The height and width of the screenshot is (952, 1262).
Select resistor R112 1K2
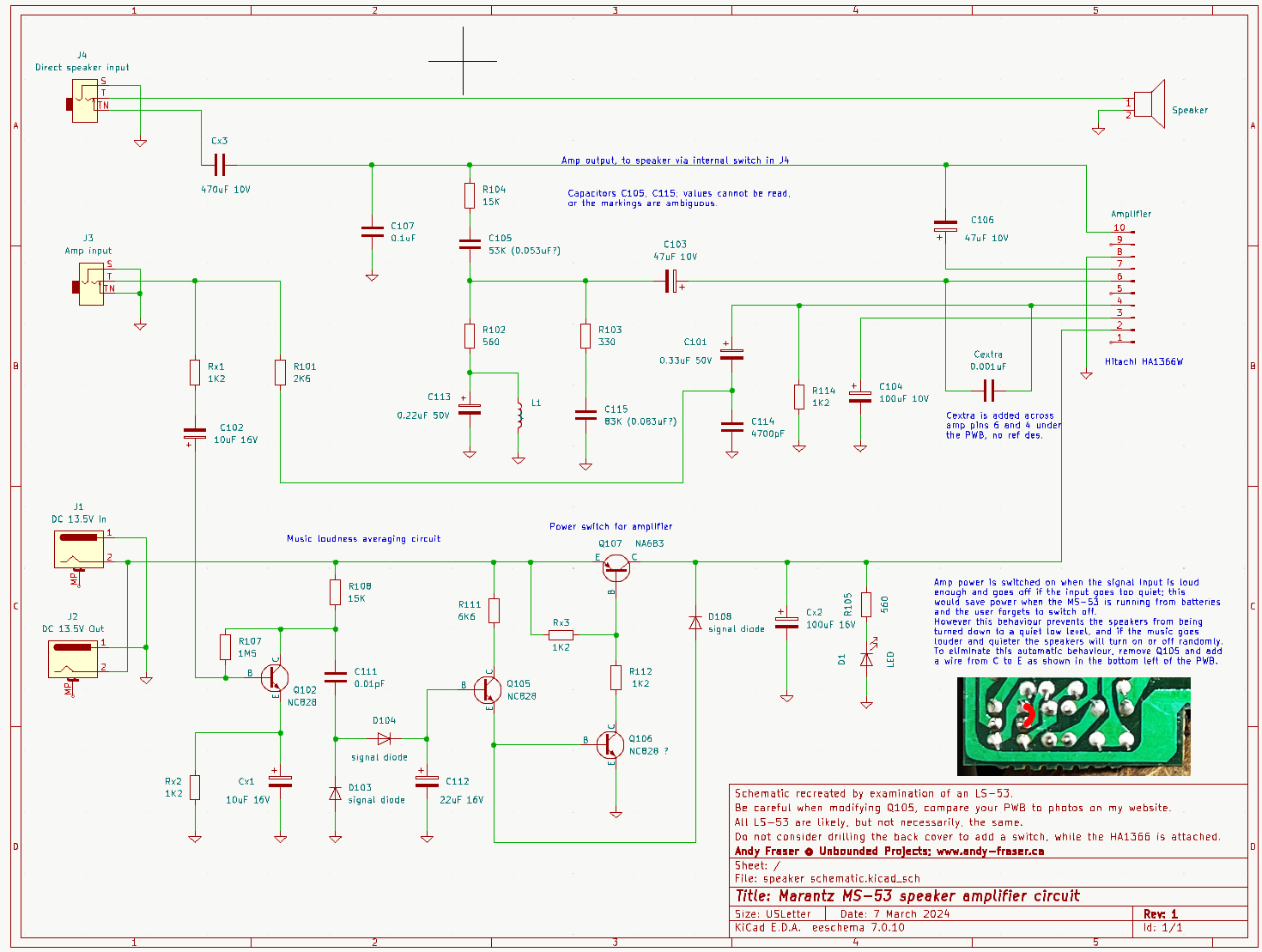[x=616, y=677]
